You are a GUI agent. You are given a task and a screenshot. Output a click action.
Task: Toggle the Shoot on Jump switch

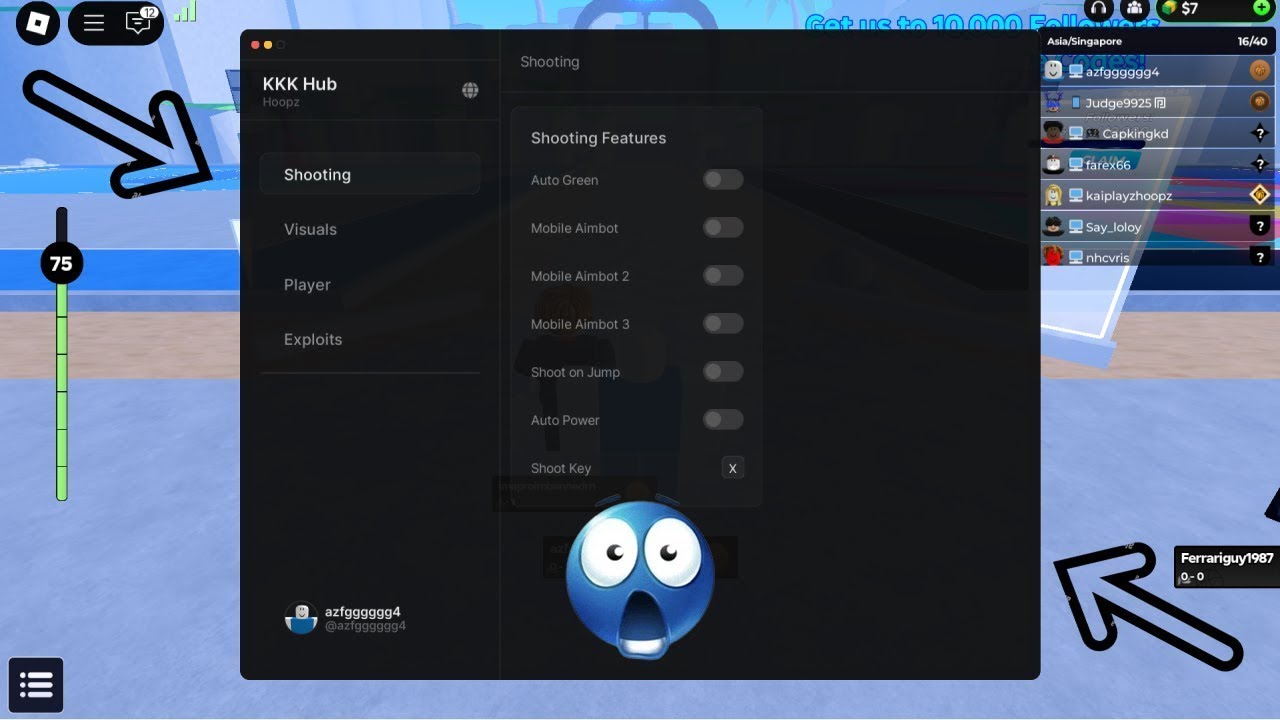[x=723, y=372]
